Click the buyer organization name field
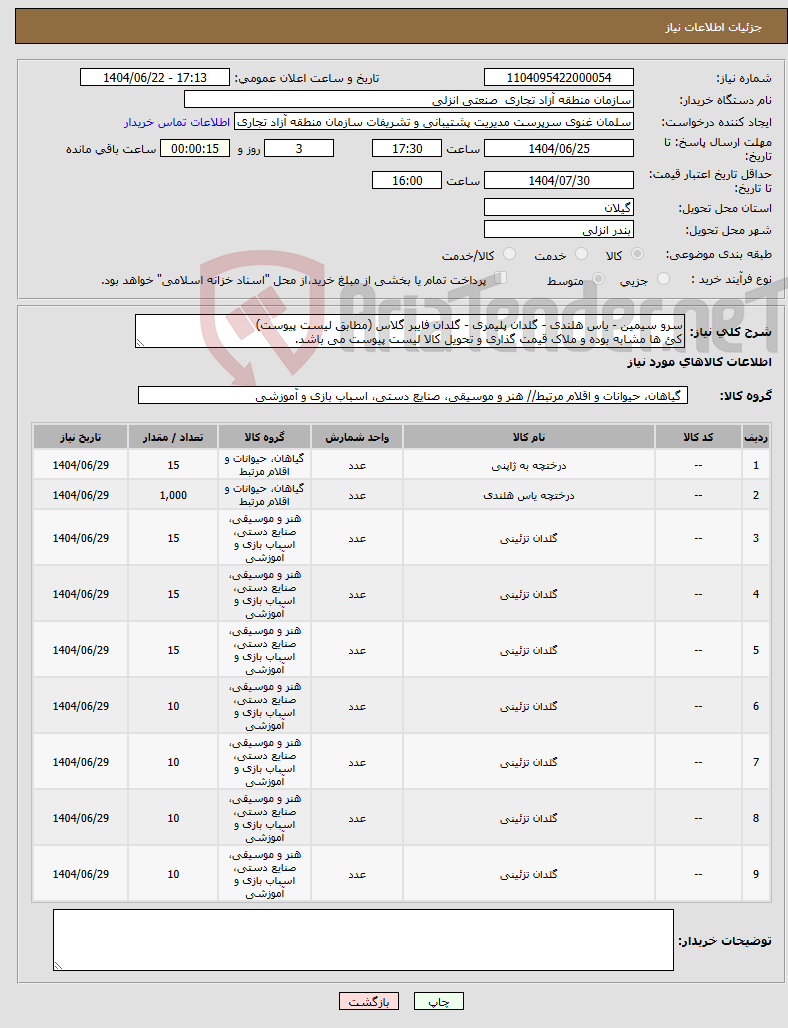This screenshot has width=788, height=1028. coord(409,100)
